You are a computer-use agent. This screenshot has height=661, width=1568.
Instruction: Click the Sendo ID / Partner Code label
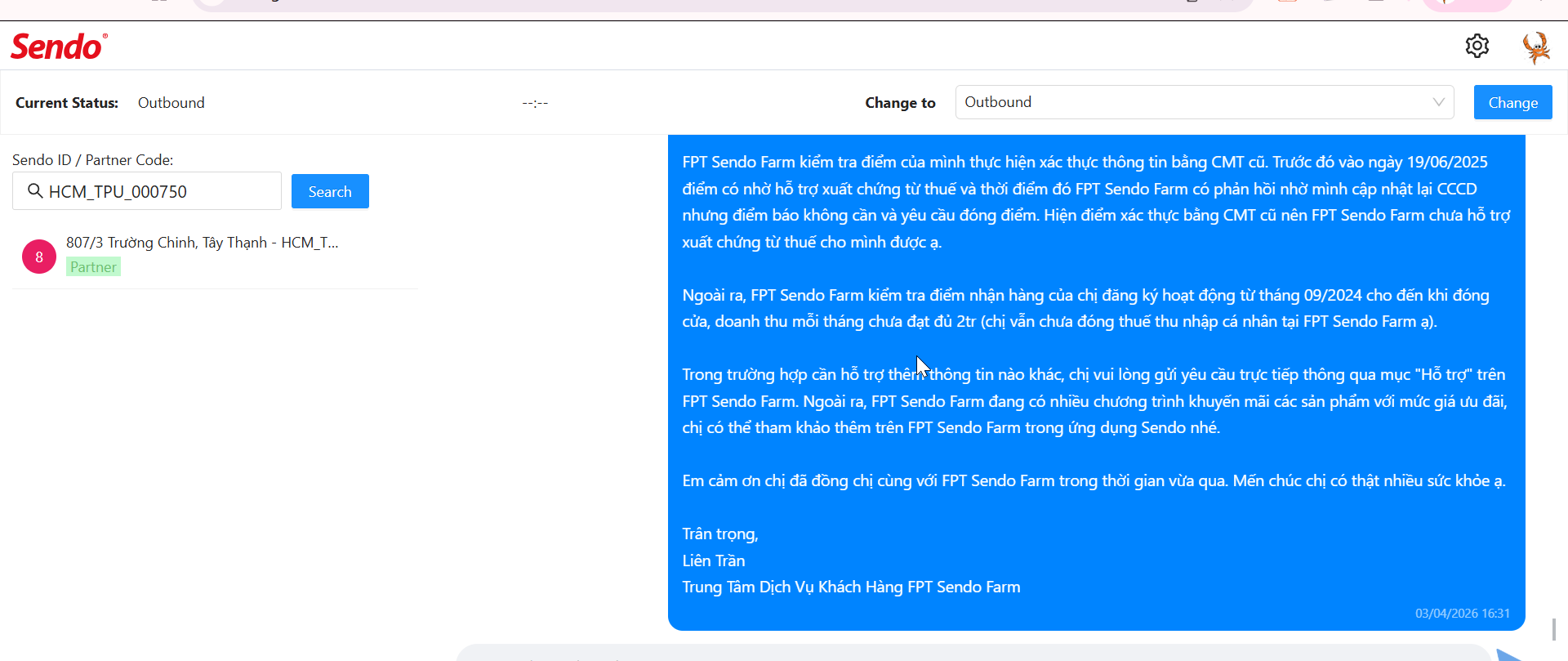click(93, 160)
